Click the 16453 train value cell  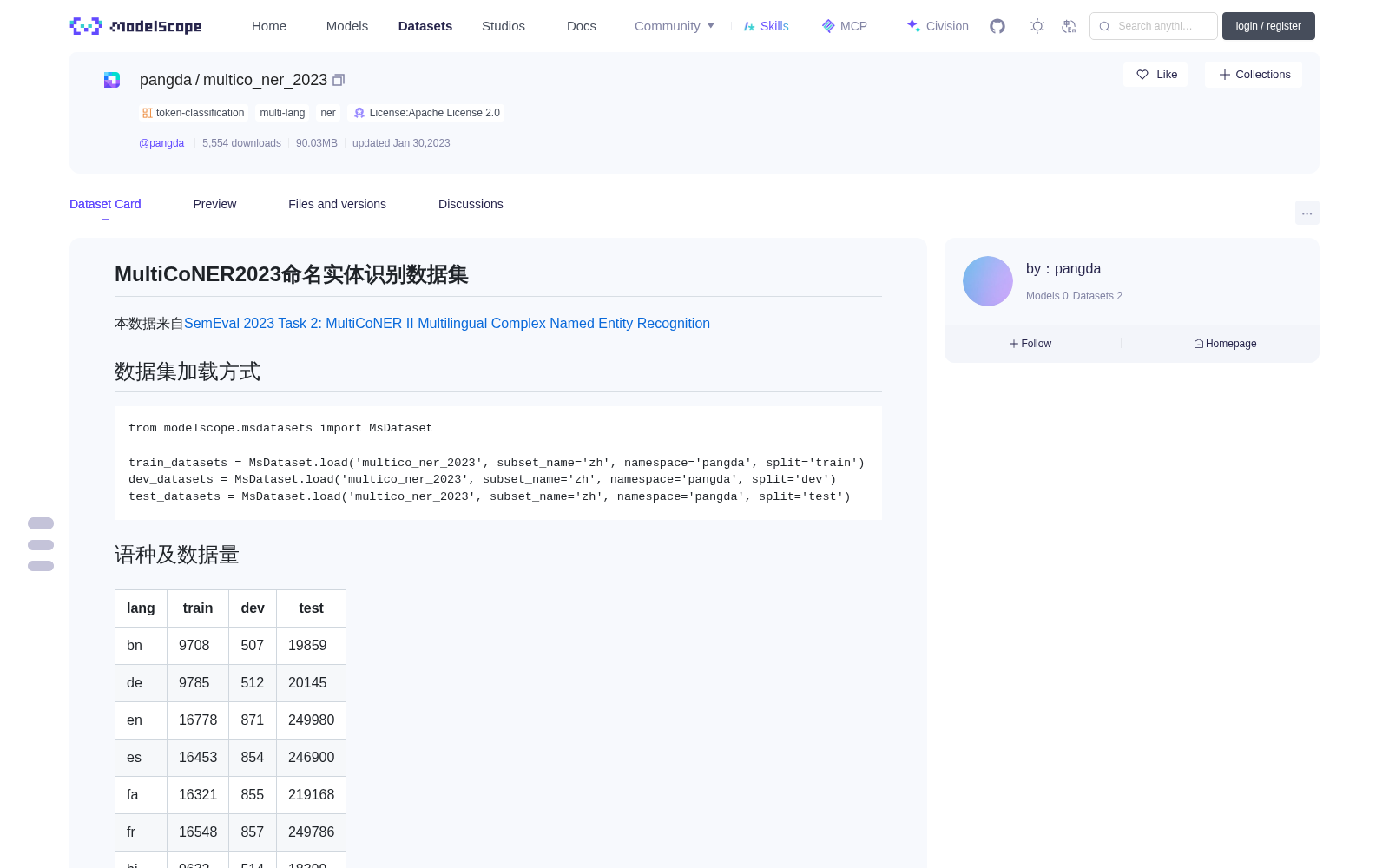198,758
